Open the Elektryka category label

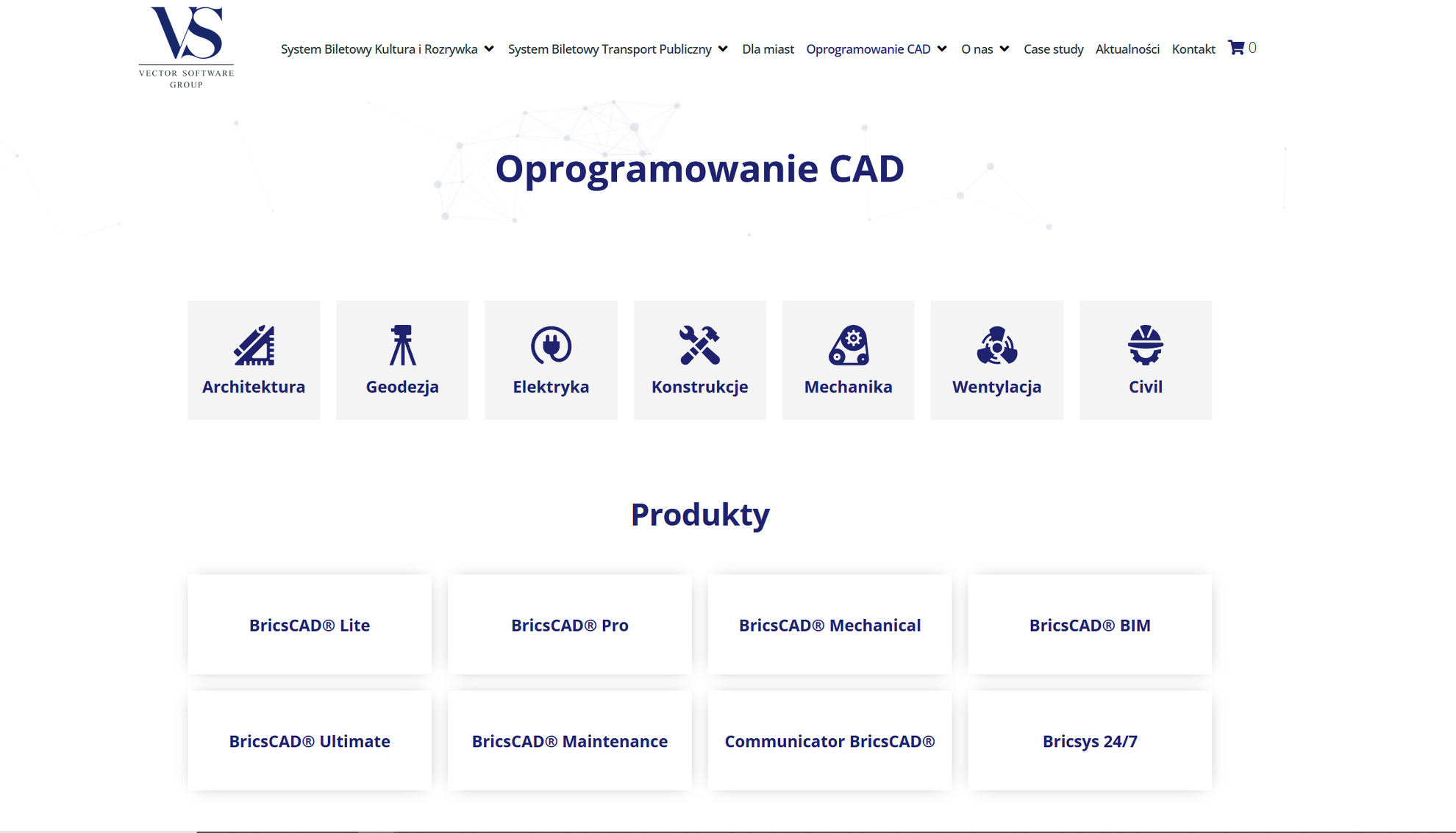click(x=551, y=387)
